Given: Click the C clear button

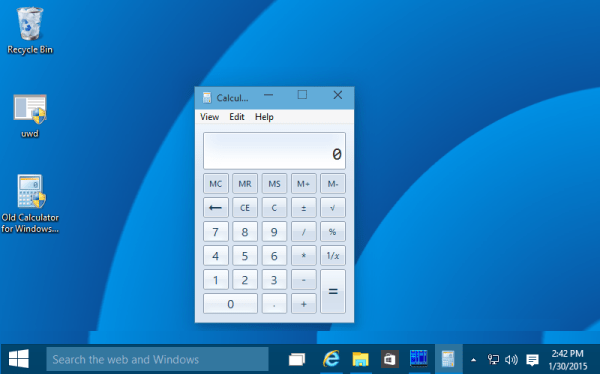Looking at the screenshot, I should [x=274, y=207].
